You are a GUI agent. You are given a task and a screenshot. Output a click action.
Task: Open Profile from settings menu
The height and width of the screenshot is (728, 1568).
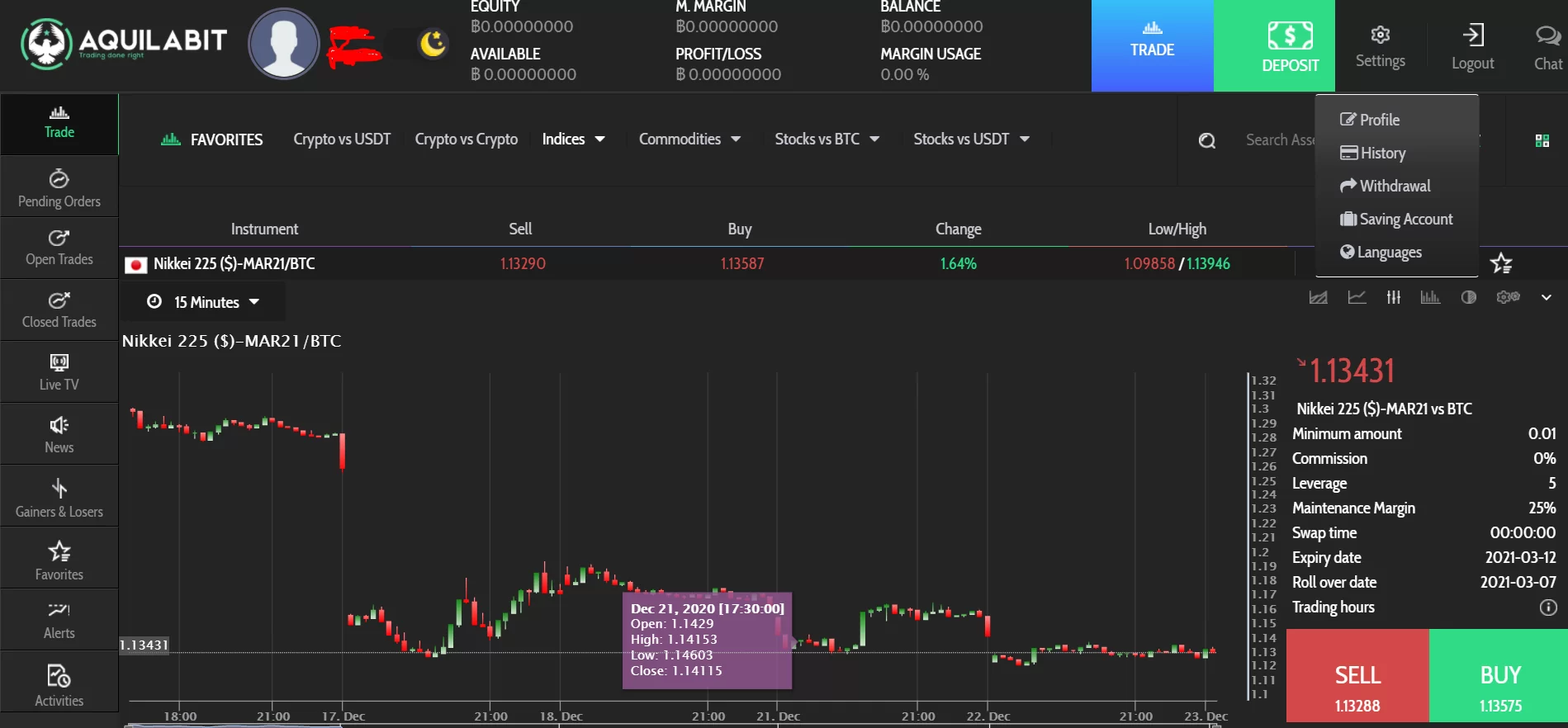click(1370, 120)
